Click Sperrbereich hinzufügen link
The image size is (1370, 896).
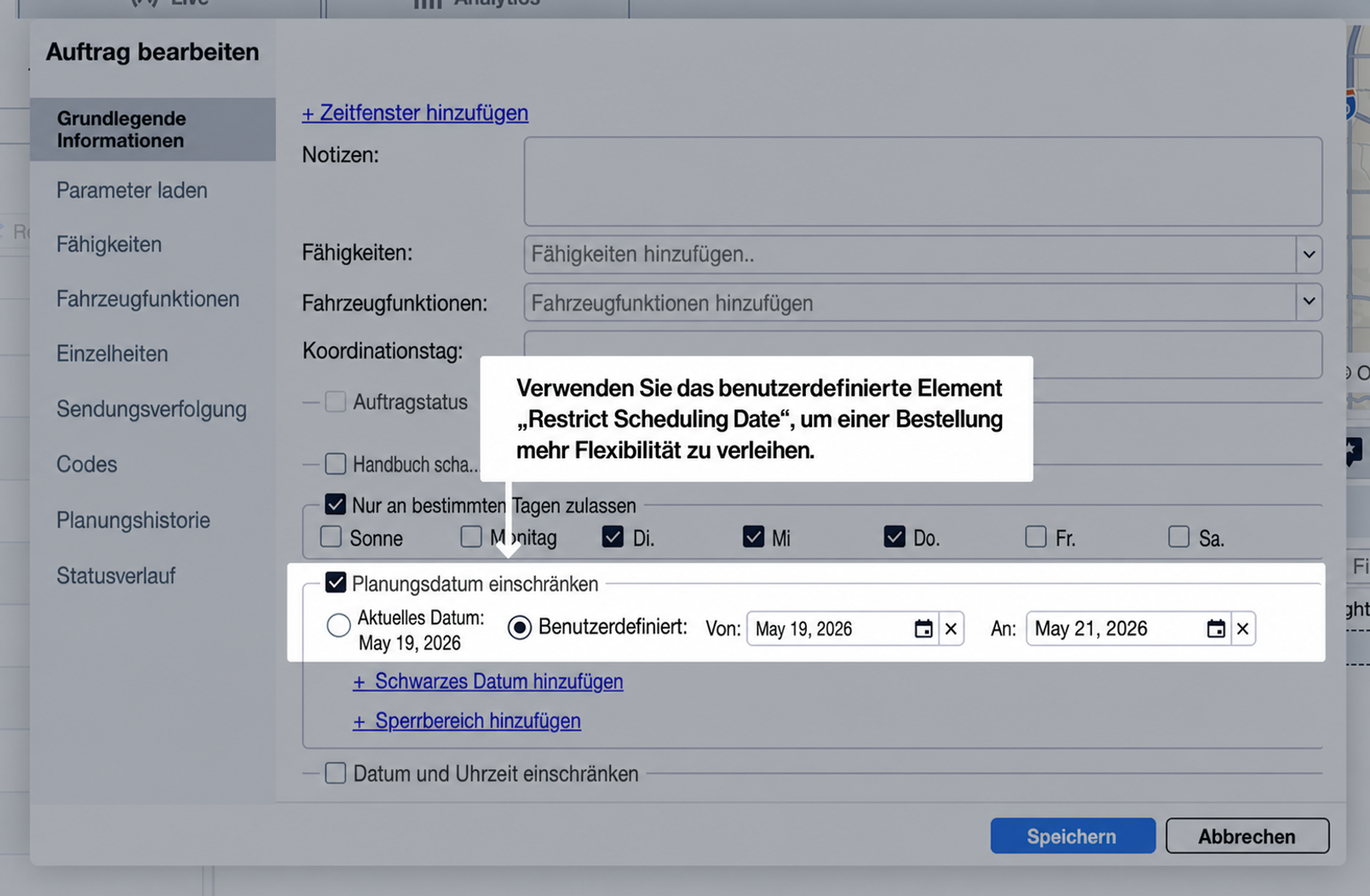pos(467,721)
